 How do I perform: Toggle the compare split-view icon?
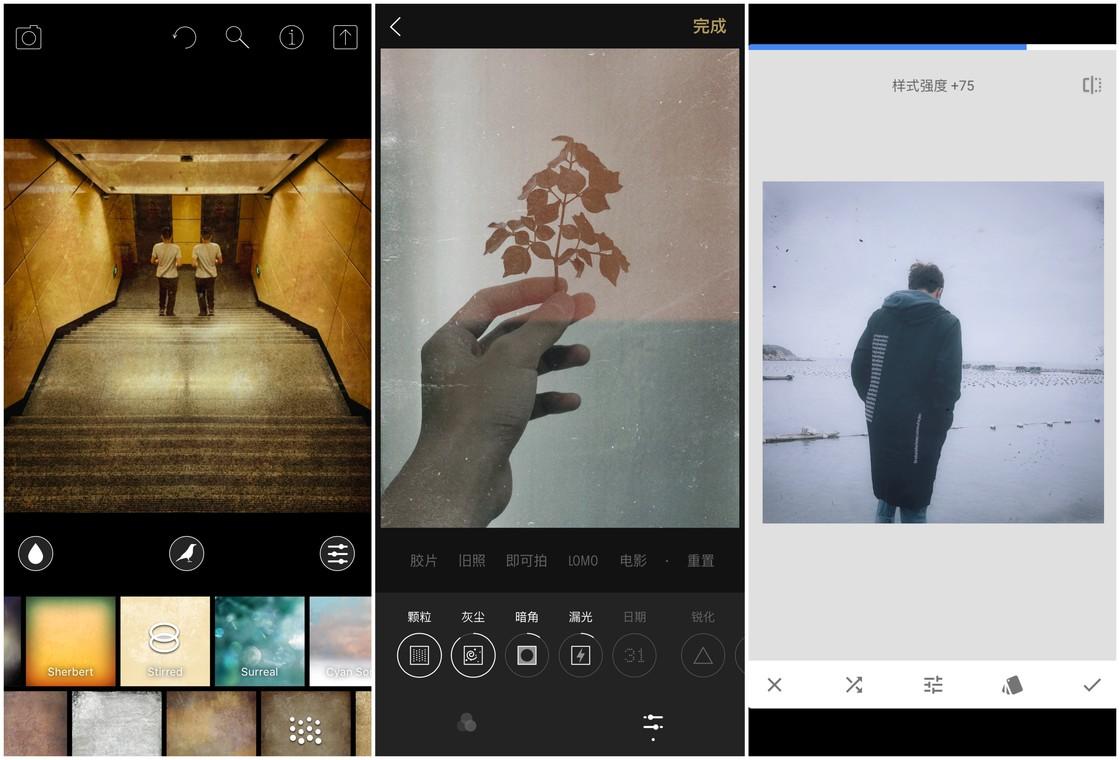pos(1091,86)
